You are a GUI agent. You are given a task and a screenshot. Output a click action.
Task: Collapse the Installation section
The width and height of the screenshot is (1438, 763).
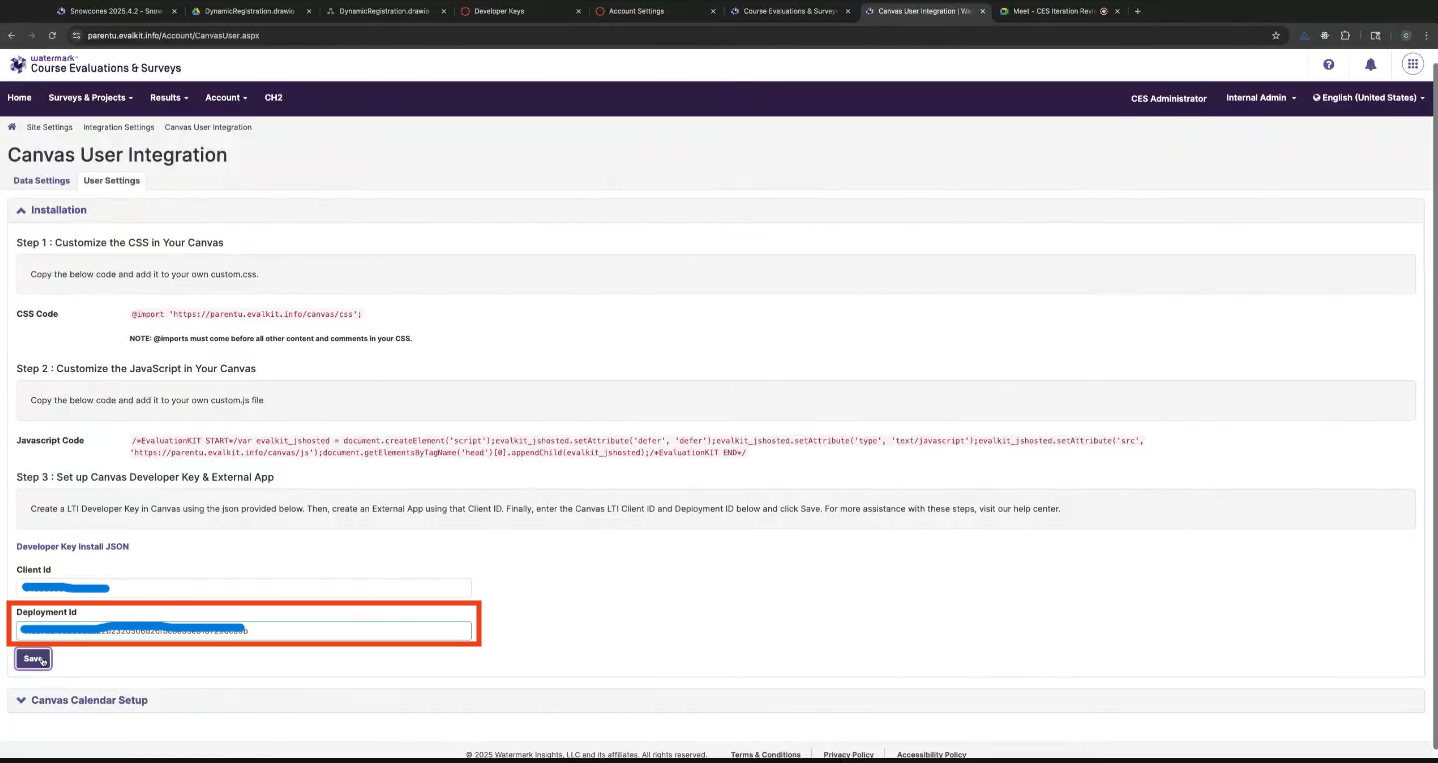coord(716,210)
